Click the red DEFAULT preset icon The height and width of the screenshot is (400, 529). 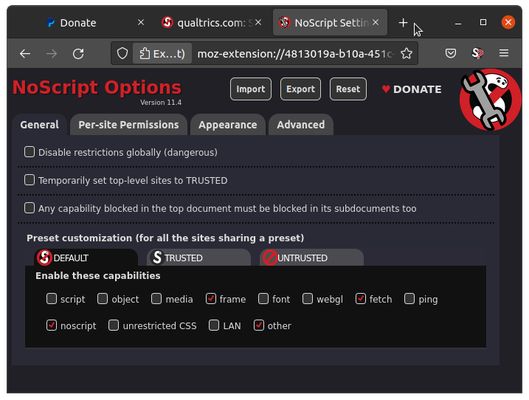(x=44, y=258)
